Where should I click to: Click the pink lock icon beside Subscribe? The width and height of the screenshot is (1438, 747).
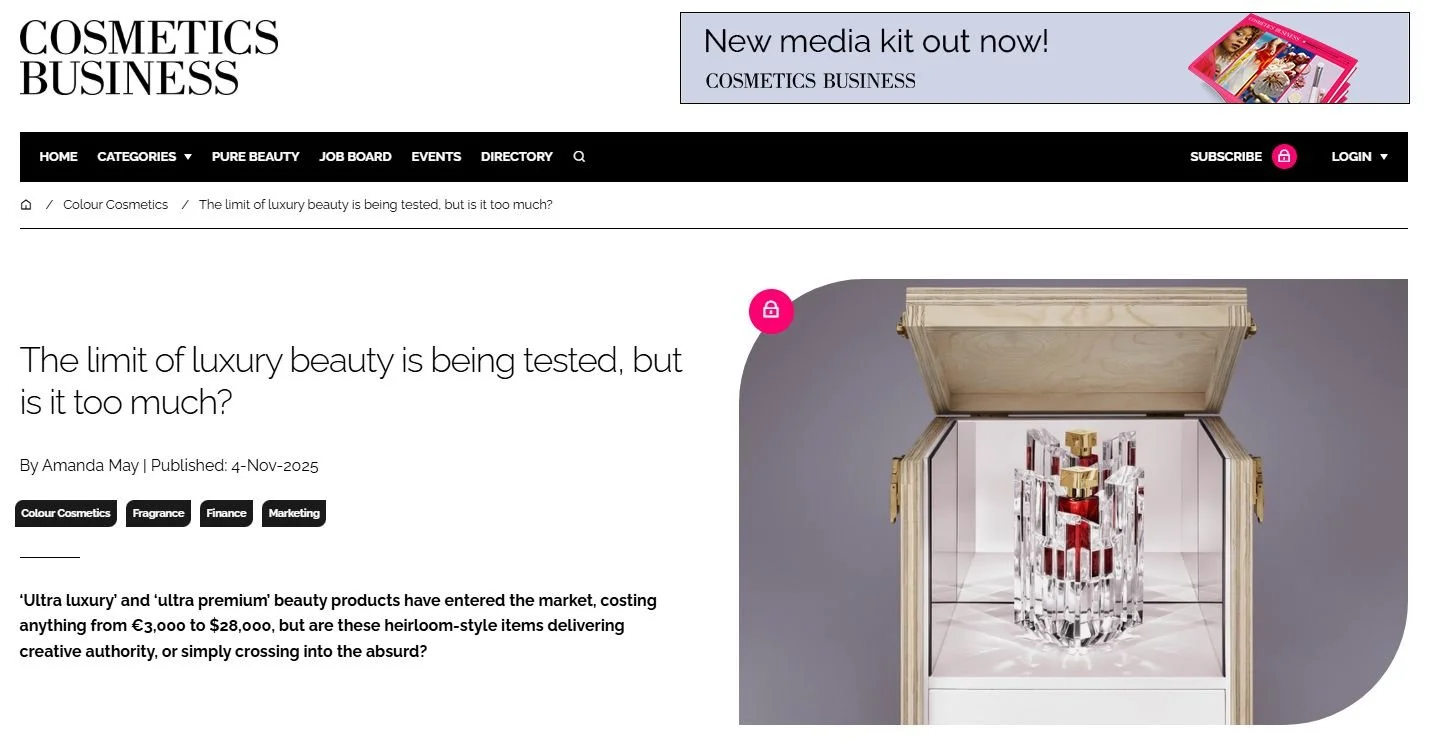click(1284, 157)
